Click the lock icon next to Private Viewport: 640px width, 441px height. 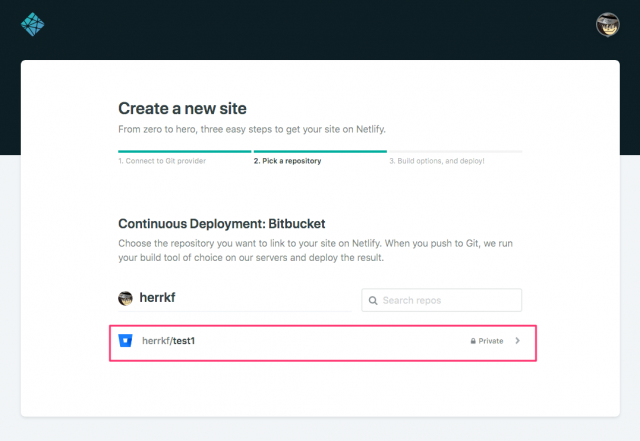pyautogui.click(x=473, y=341)
